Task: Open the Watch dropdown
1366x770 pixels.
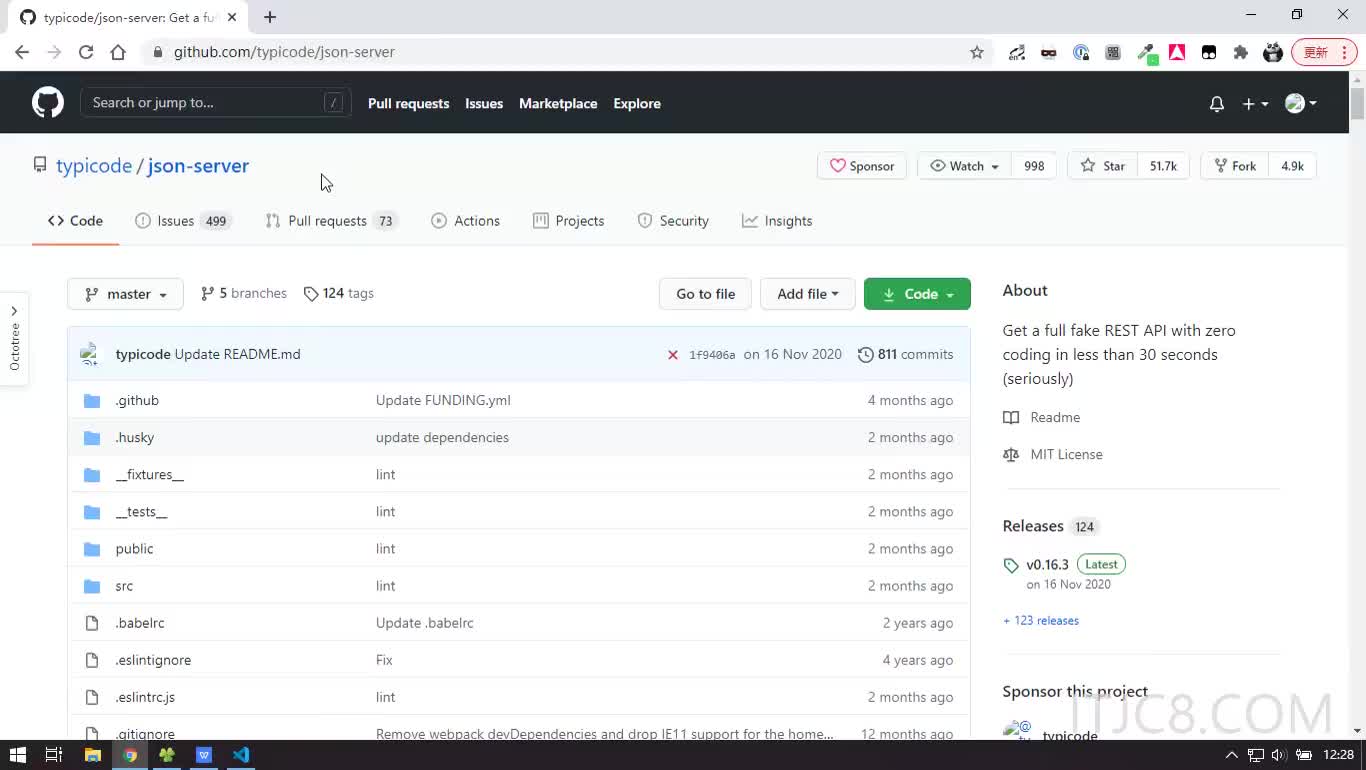Action: [x=965, y=166]
